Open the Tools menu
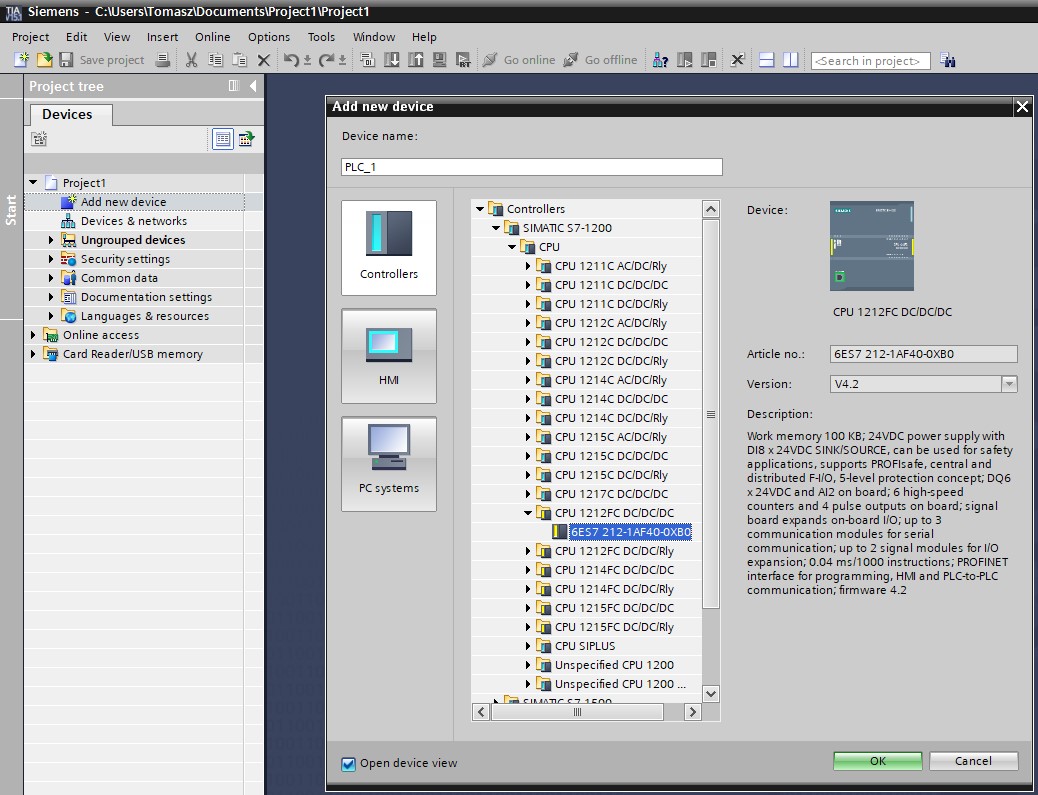 click(321, 37)
